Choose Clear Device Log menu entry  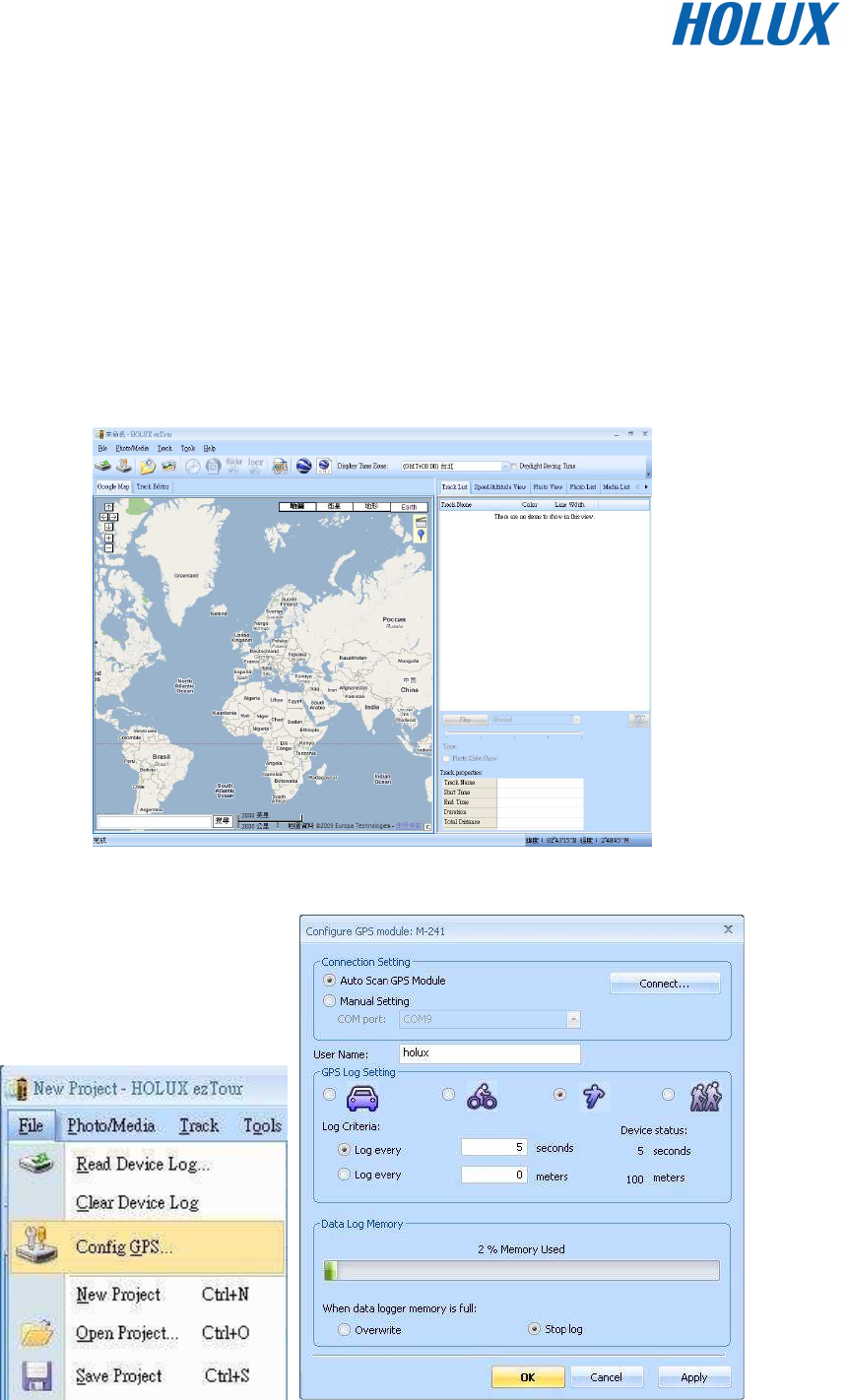pos(137,1202)
